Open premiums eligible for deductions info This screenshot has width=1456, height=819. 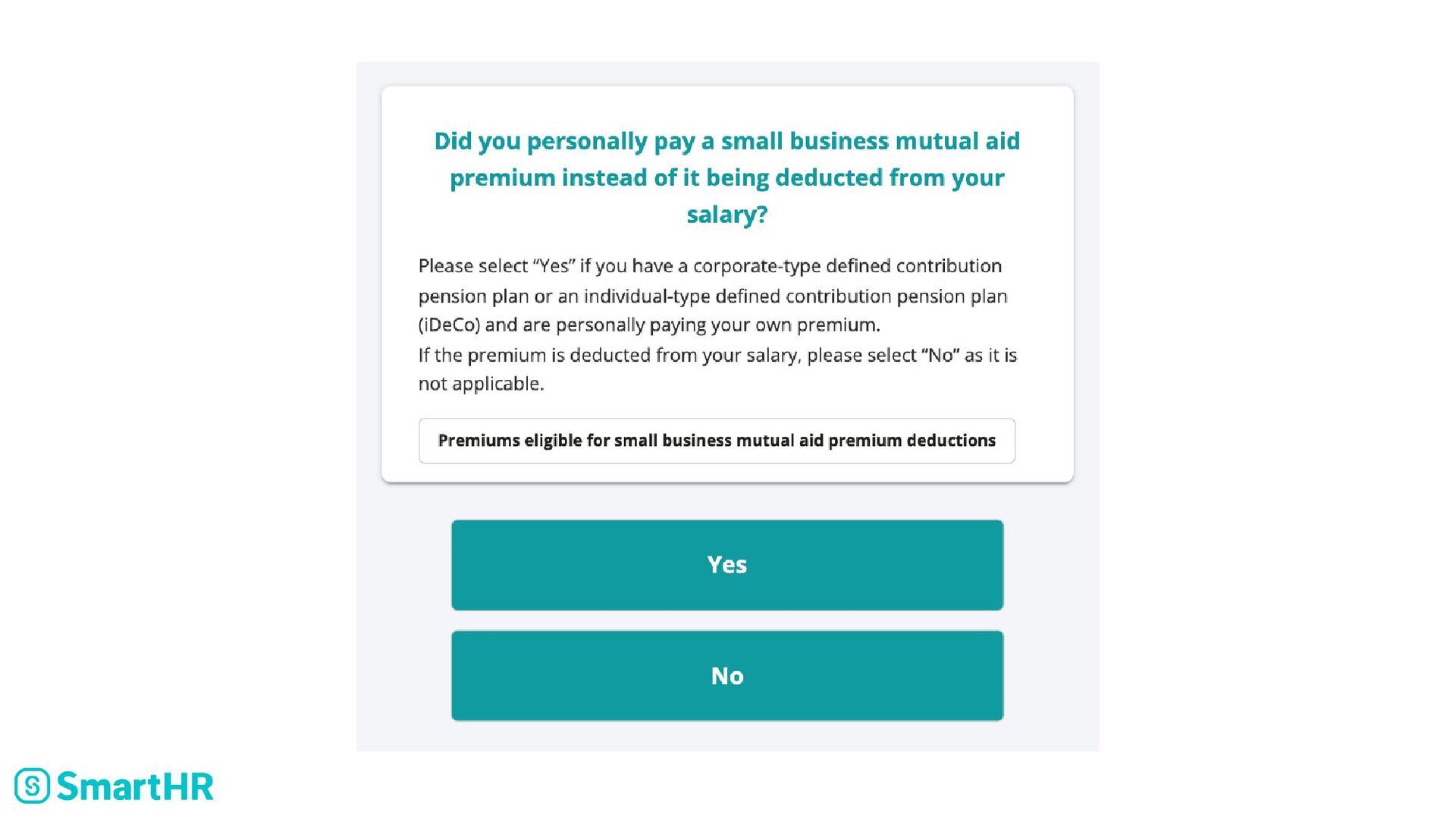717,441
